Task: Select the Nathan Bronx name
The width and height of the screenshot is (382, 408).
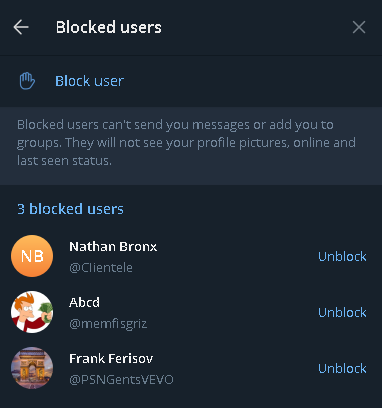Action: [113, 247]
